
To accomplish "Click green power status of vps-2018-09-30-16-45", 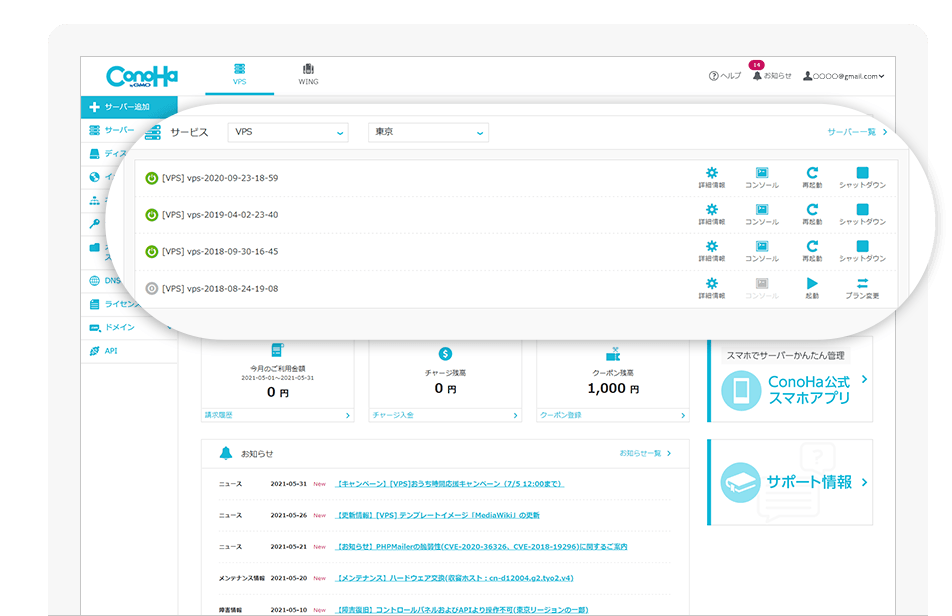I will pyautogui.click(x=152, y=252).
